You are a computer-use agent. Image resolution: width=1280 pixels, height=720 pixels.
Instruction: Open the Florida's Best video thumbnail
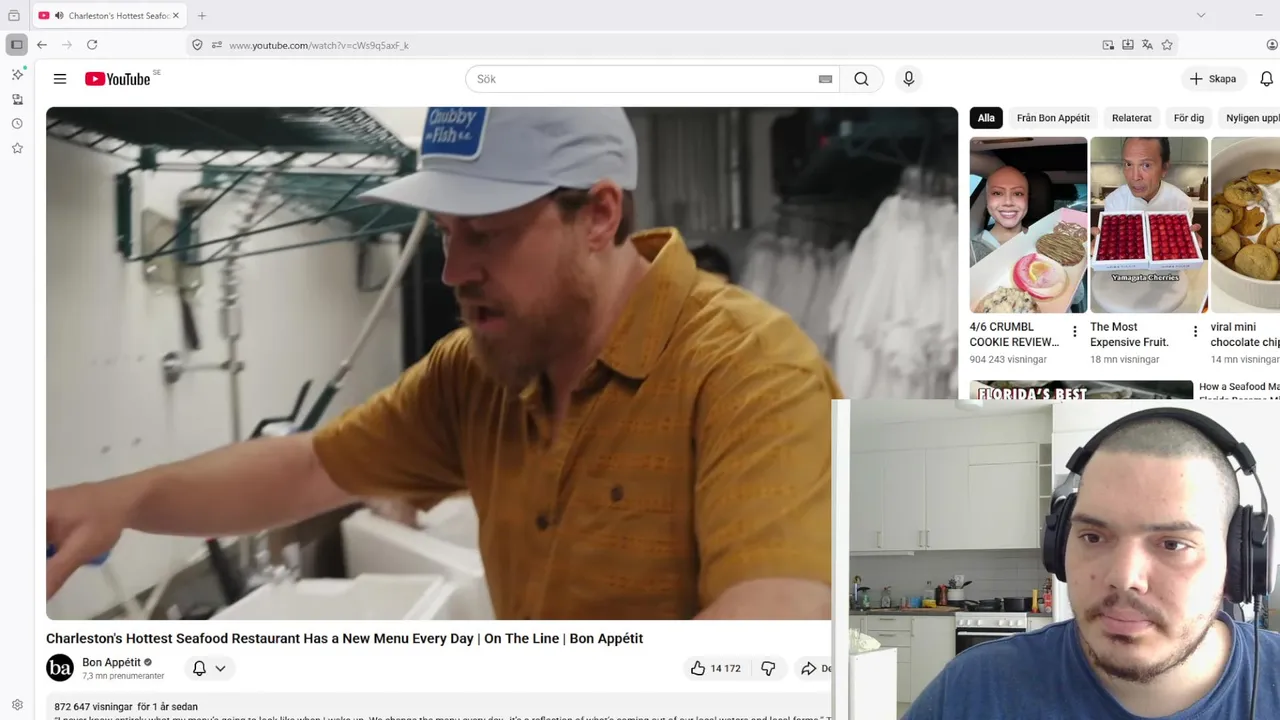click(1081, 390)
